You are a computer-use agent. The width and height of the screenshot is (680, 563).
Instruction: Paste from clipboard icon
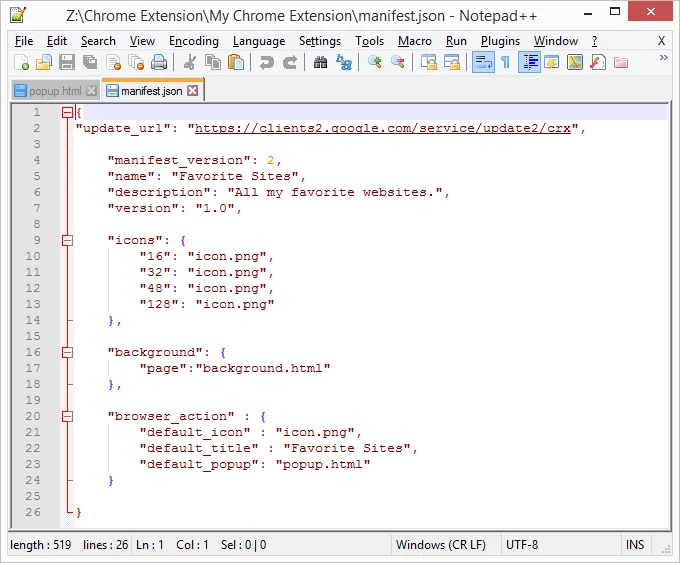[x=236, y=62]
